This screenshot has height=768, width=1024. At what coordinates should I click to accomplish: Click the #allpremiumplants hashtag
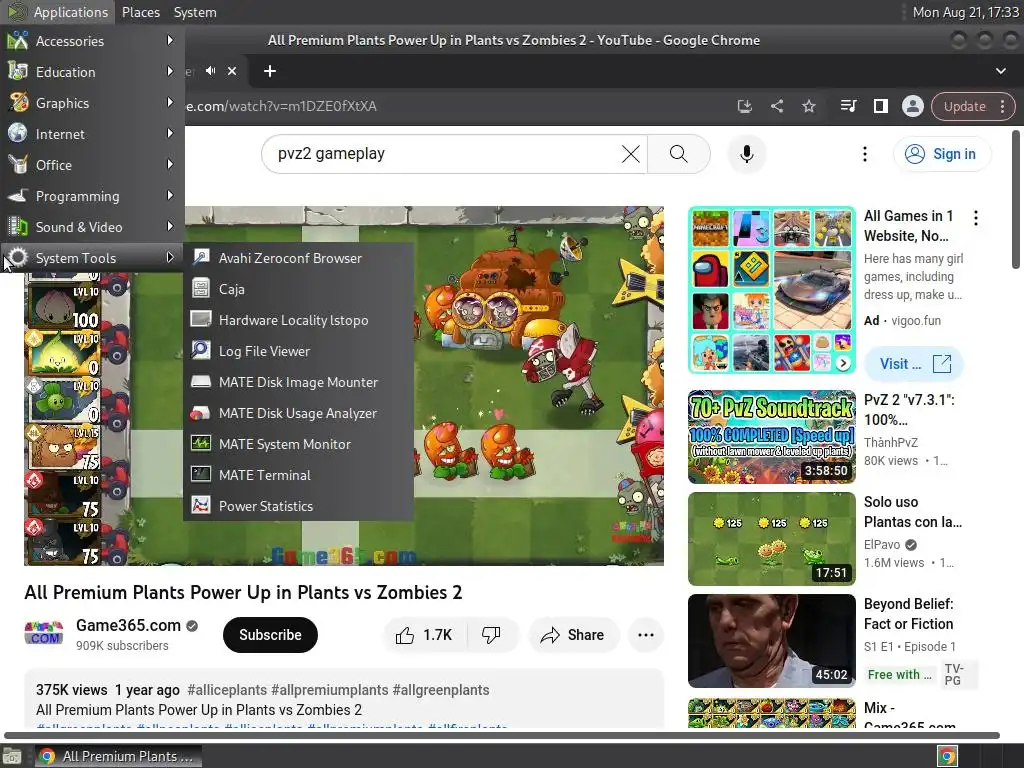[x=329, y=690]
